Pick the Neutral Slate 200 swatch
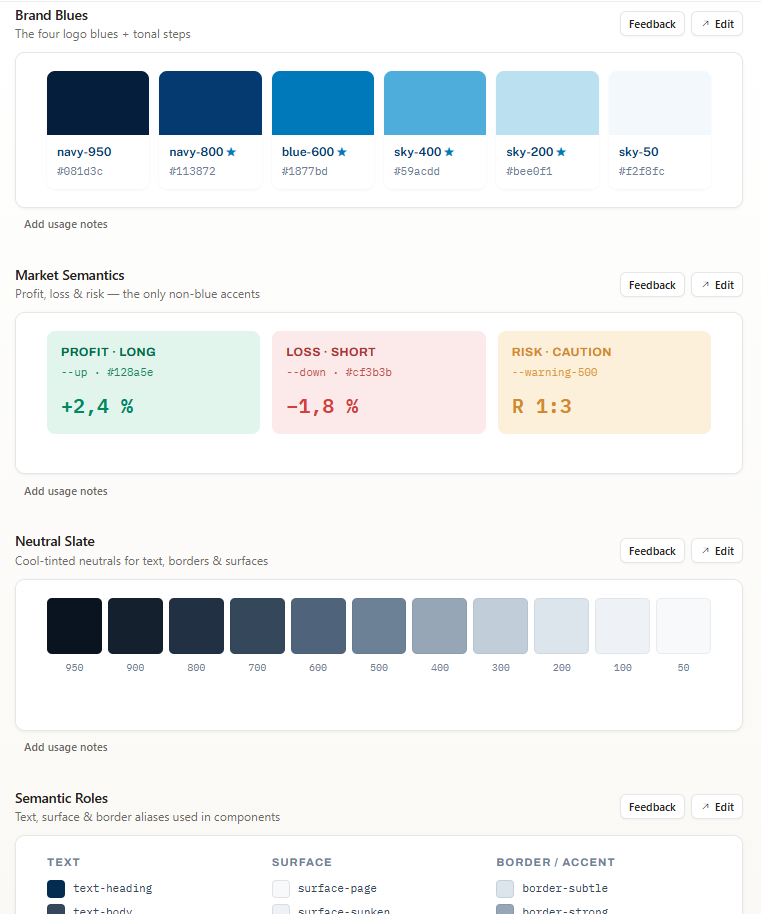This screenshot has height=914, width=761. pos(562,626)
